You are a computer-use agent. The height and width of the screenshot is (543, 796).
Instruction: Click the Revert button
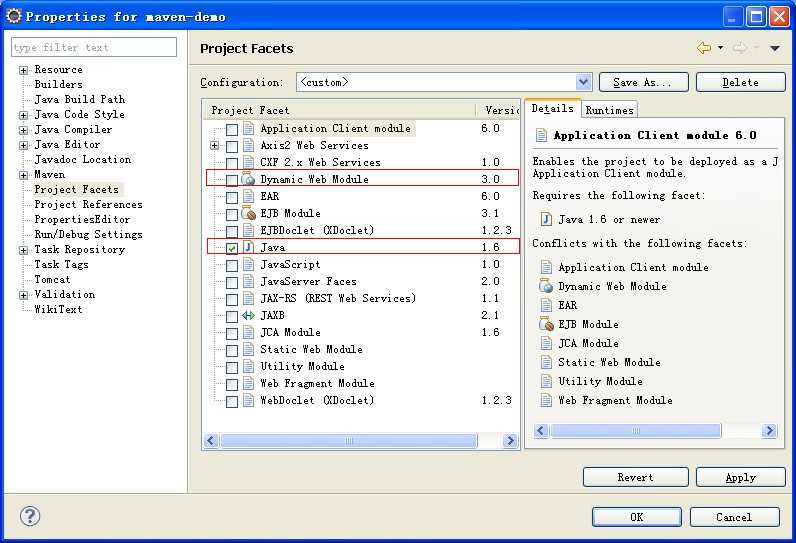click(x=636, y=477)
